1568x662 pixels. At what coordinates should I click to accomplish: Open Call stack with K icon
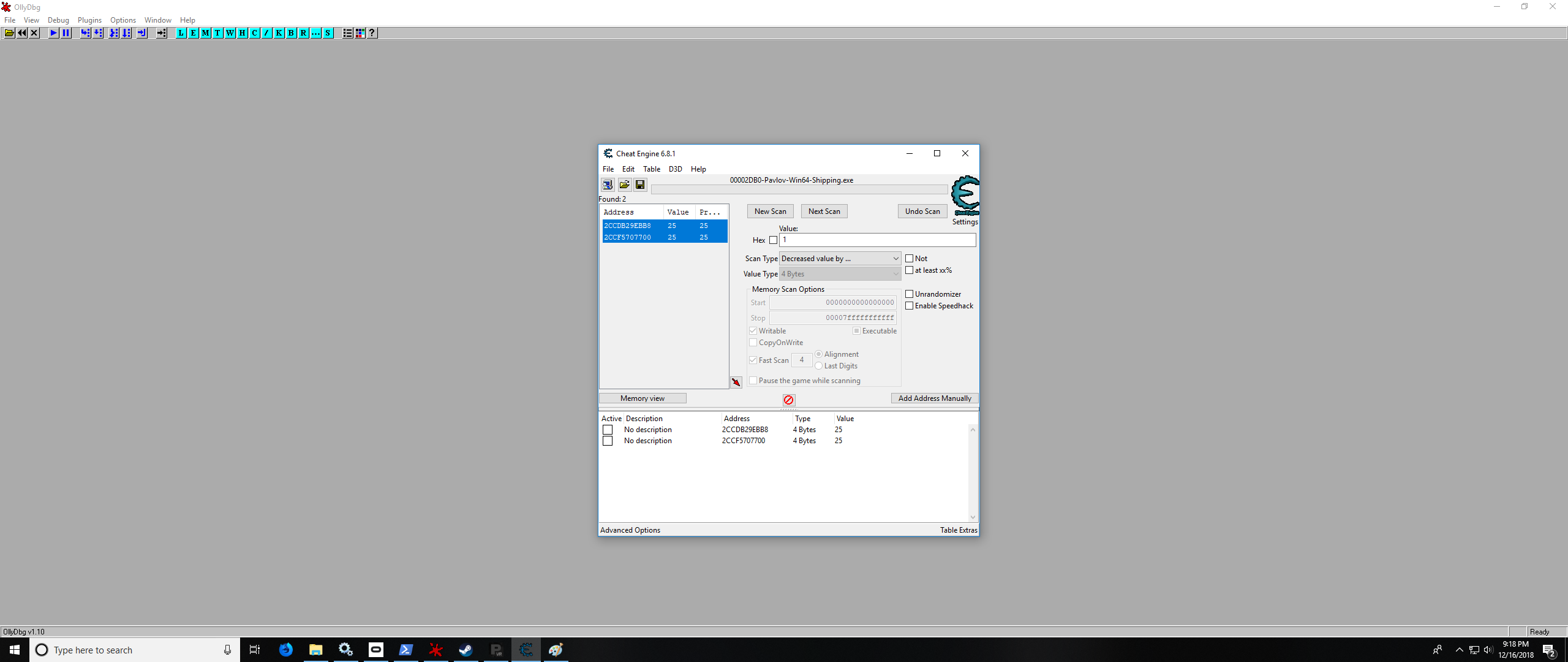[x=279, y=33]
